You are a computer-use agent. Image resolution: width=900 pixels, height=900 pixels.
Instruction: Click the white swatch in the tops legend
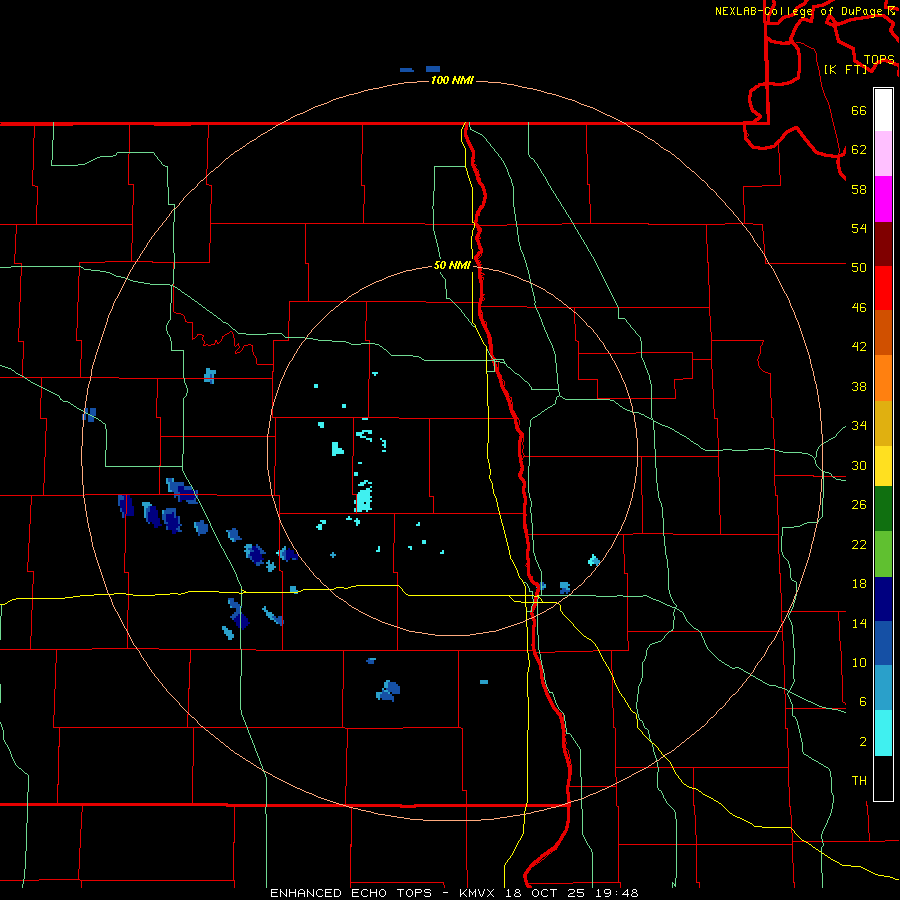[883, 110]
